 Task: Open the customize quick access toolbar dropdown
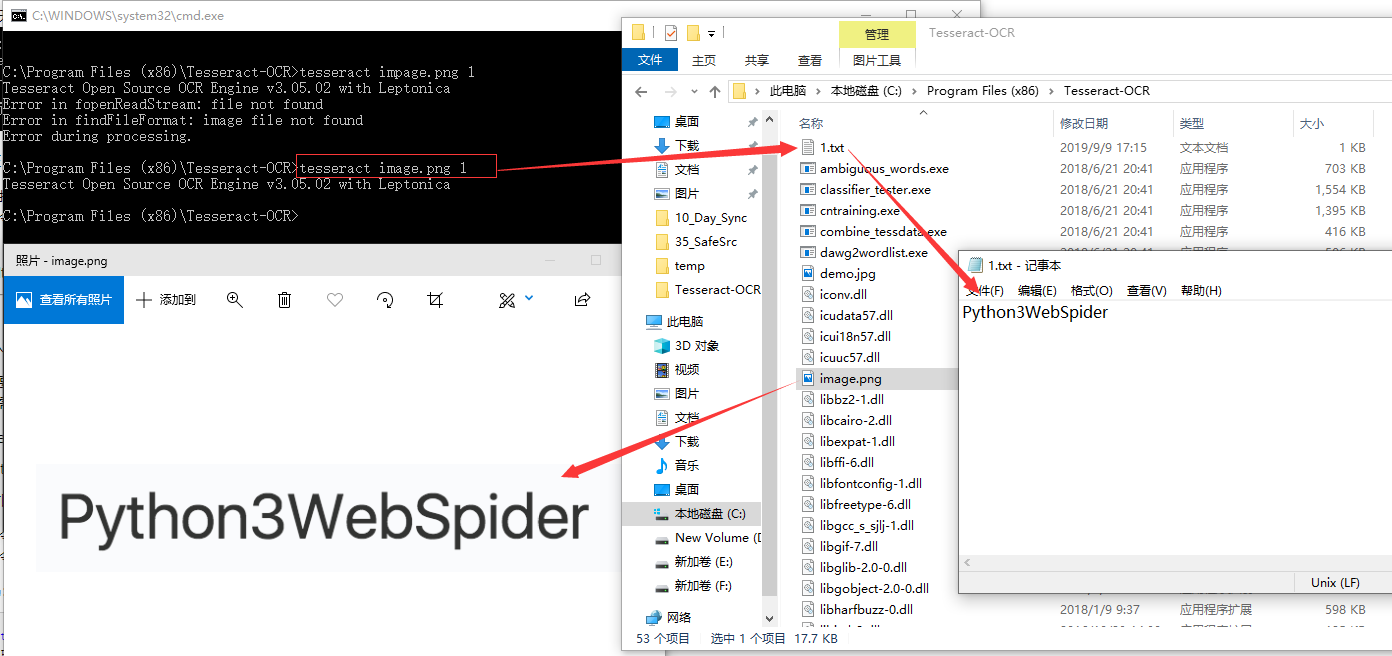click(711, 33)
